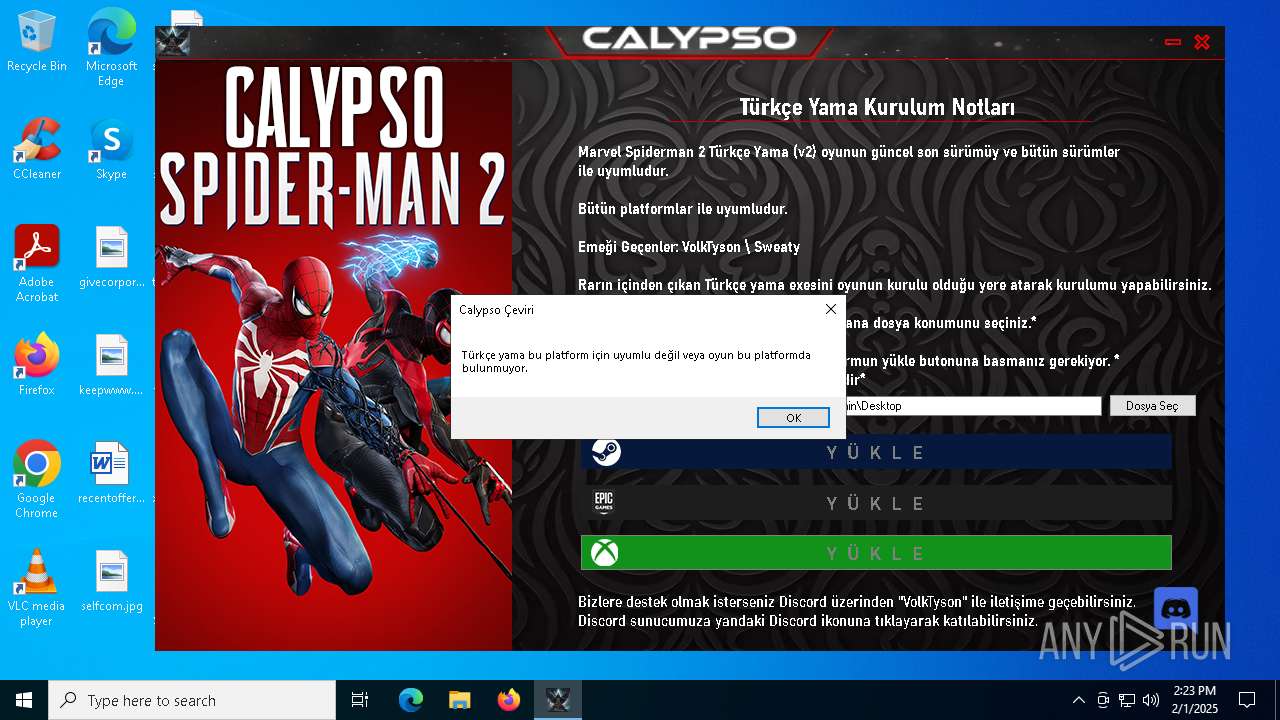This screenshot has height=720, width=1280.
Task: Open Google Chrome desktop shortcut
Action: click(x=37, y=480)
